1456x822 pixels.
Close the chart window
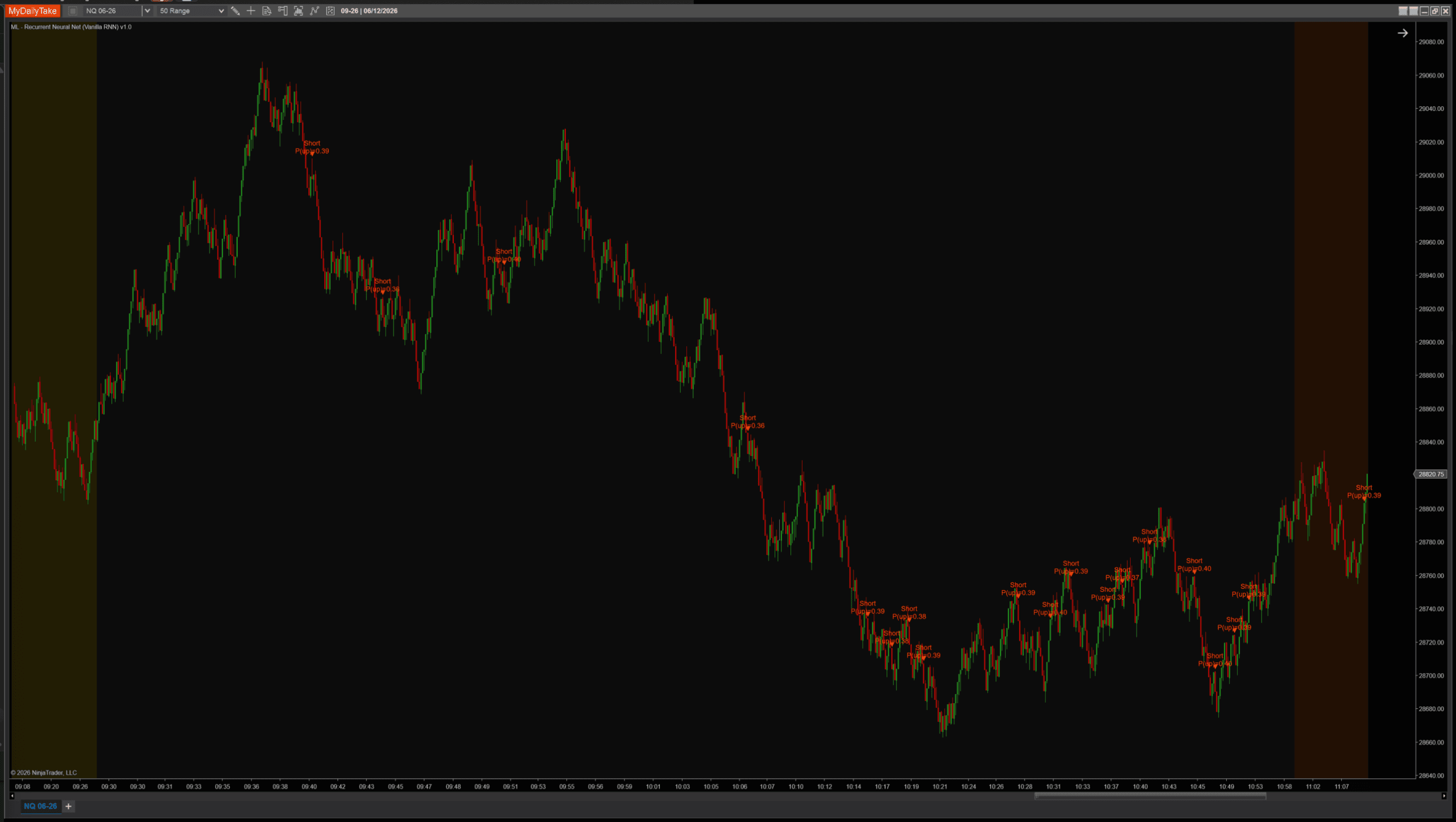[1446, 11]
